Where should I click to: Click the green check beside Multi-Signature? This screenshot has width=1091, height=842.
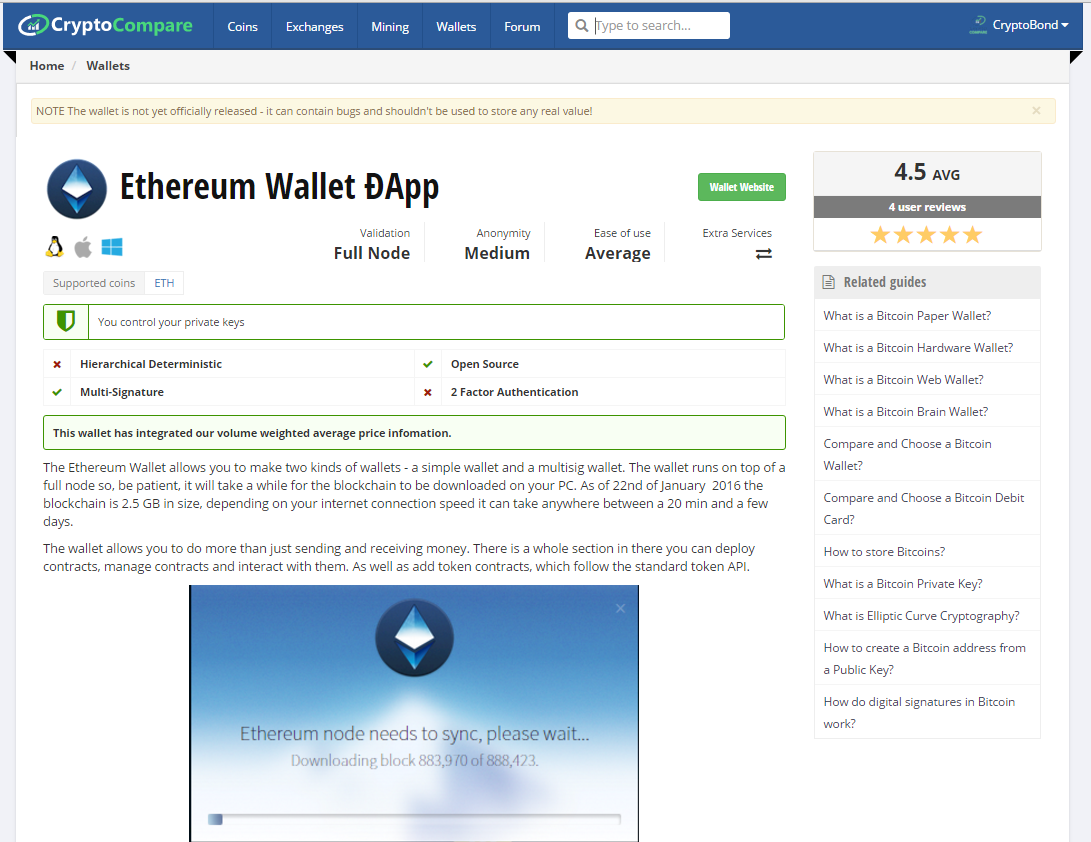[57, 392]
